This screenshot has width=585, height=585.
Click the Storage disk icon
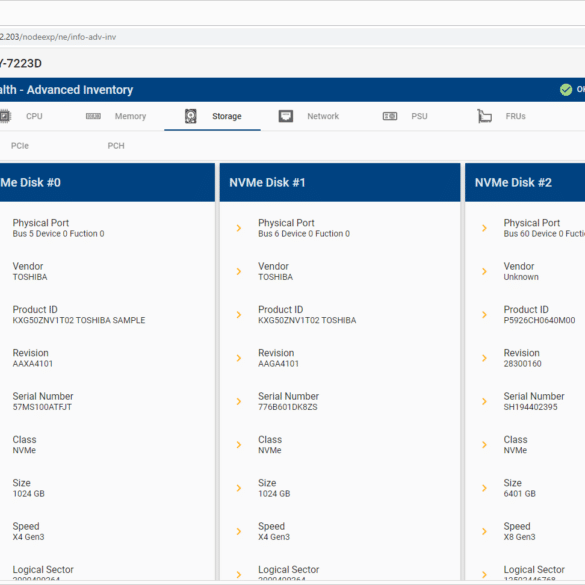191,116
